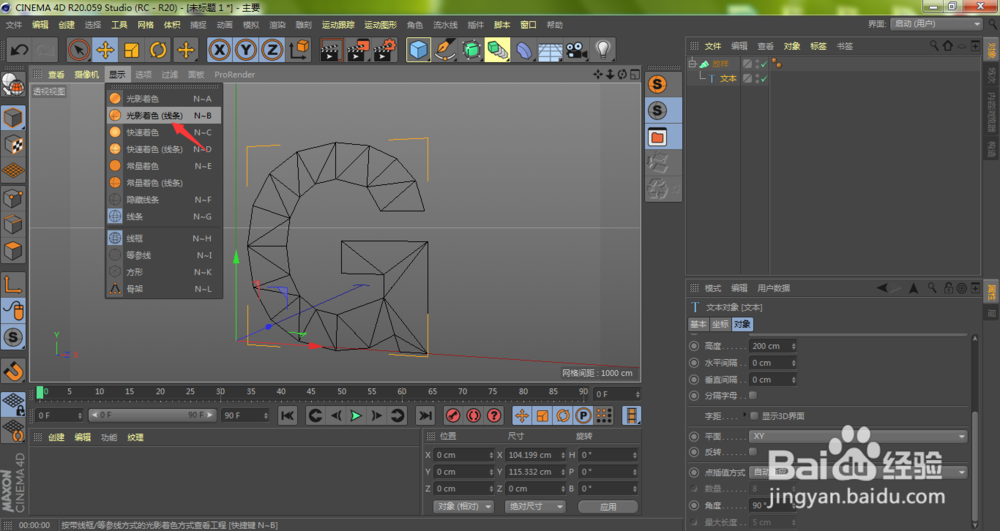This screenshot has height=531, width=1000.
Task: Choose 快速着色 display mode
Action: tap(164, 132)
